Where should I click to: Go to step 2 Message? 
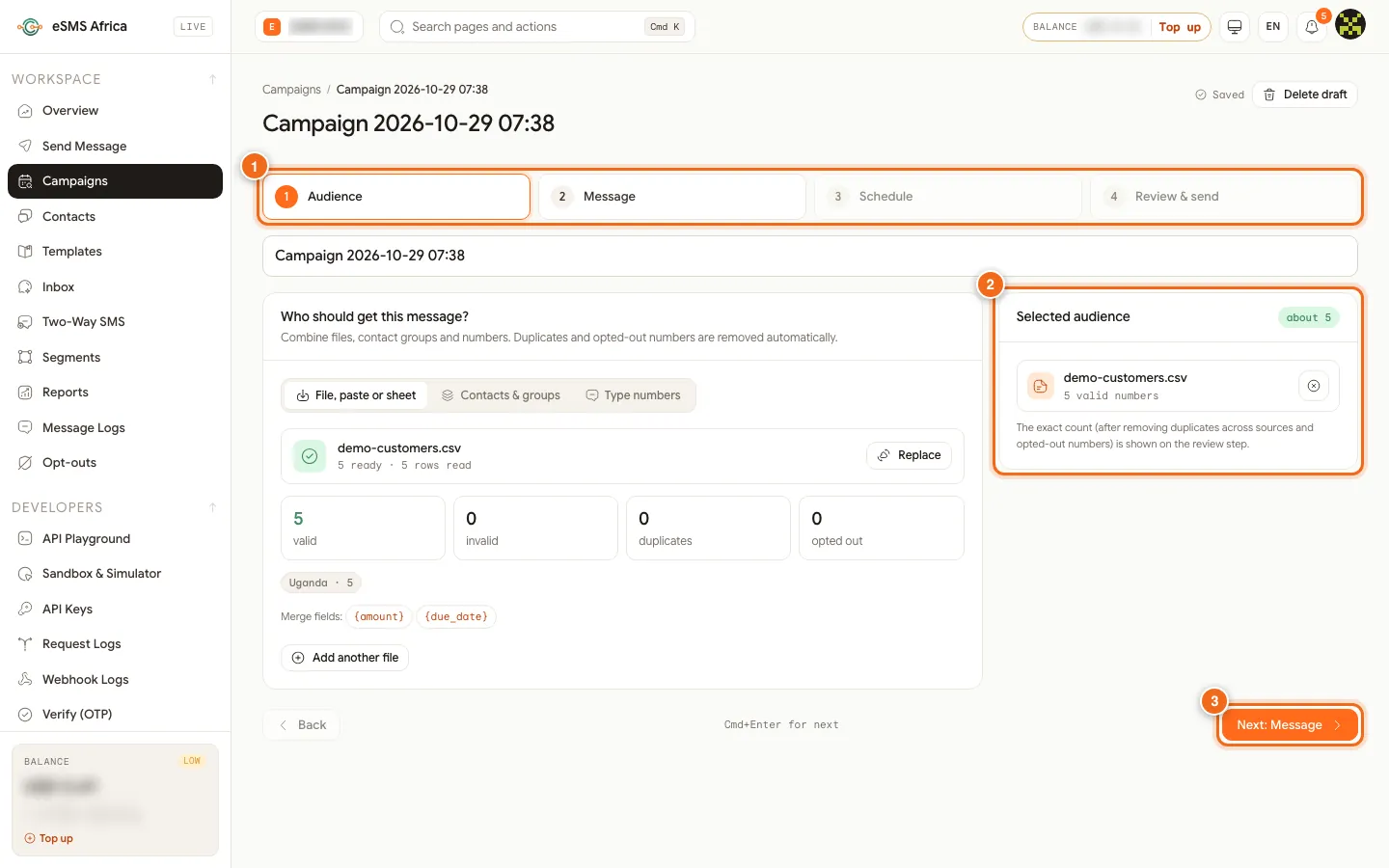tap(671, 197)
